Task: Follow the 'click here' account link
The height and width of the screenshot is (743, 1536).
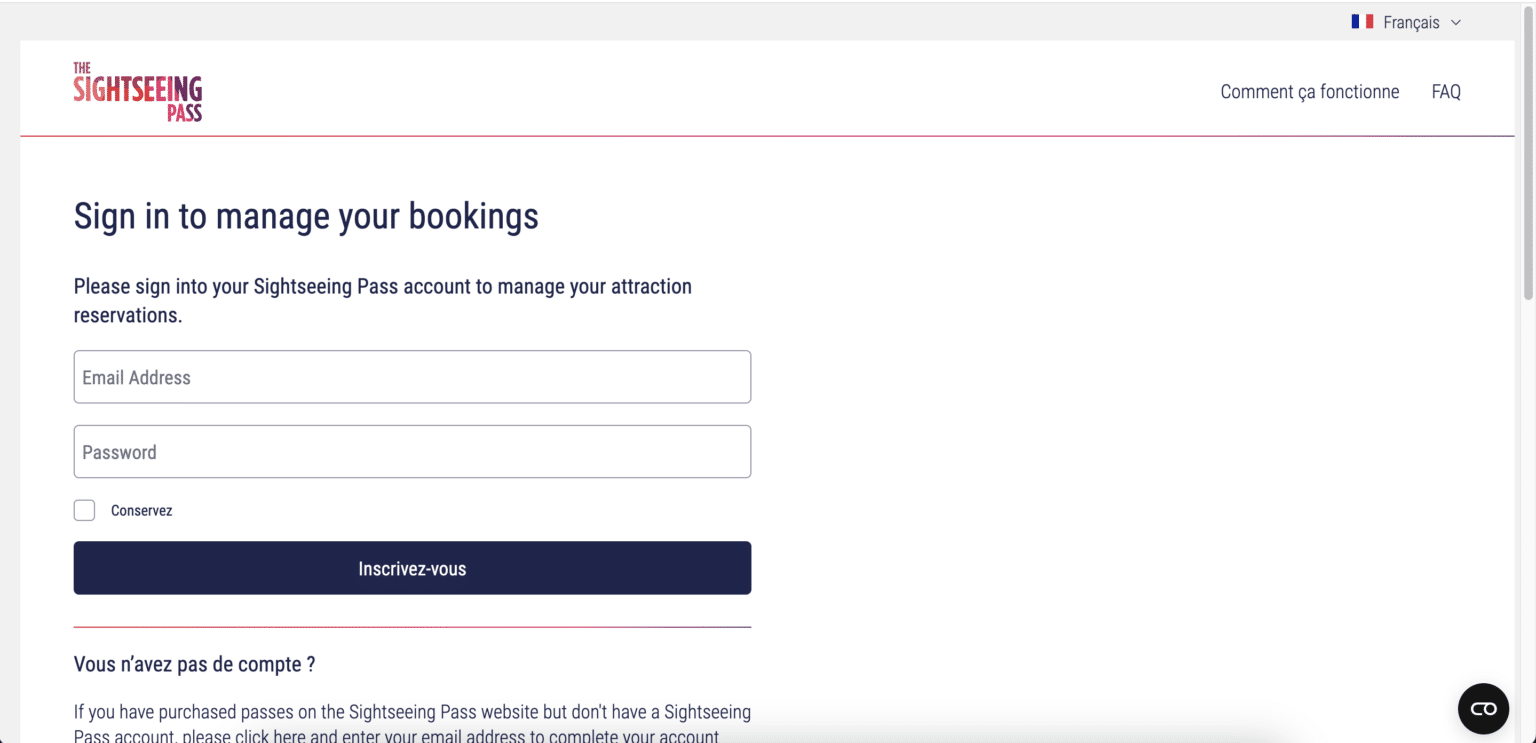Action: [x=271, y=737]
